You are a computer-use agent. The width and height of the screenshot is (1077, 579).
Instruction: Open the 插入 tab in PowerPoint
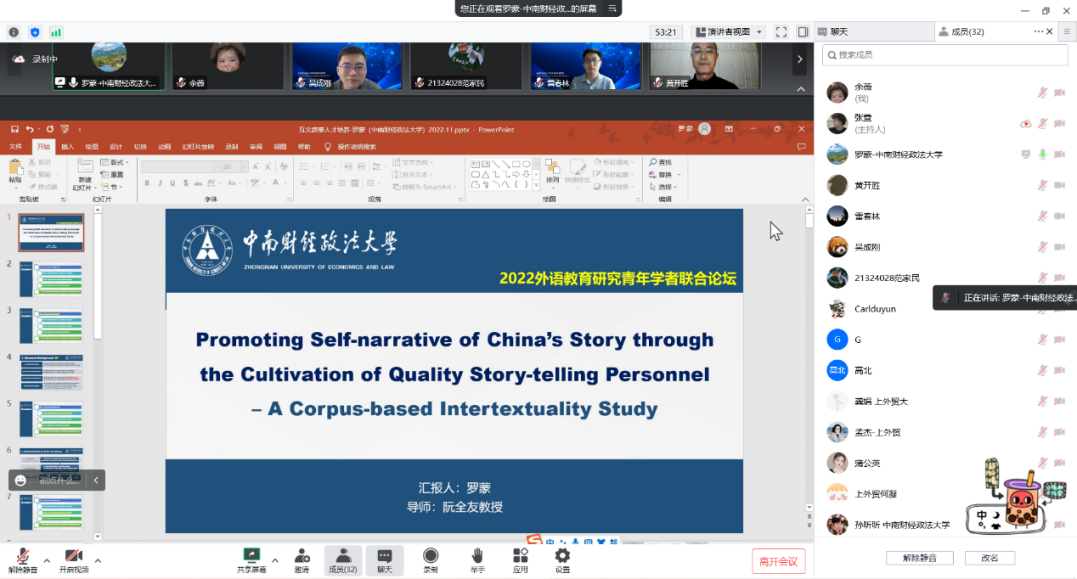(x=67, y=146)
